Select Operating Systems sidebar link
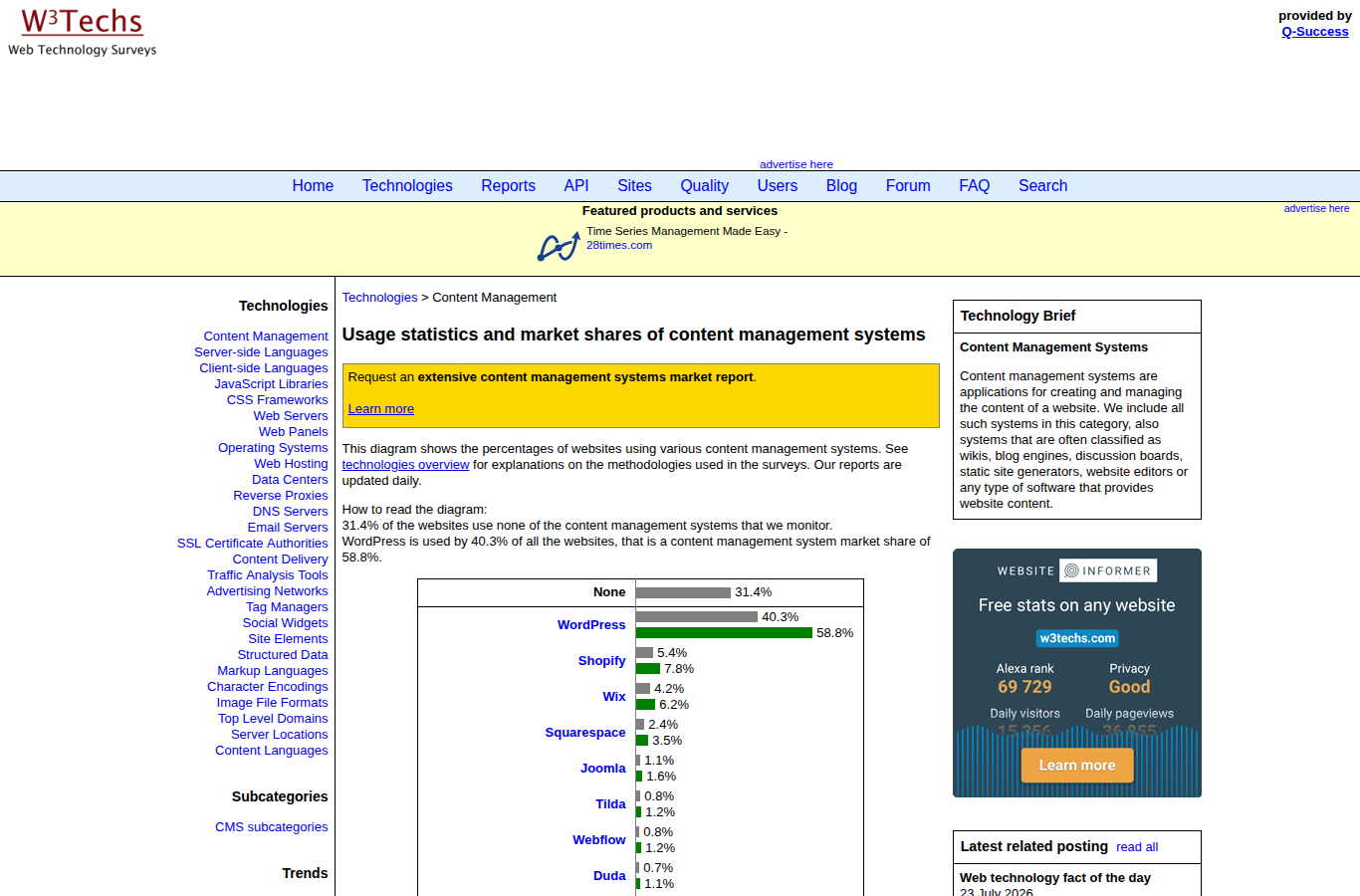The width and height of the screenshot is (1360, 896). click(x=273, y=448)
